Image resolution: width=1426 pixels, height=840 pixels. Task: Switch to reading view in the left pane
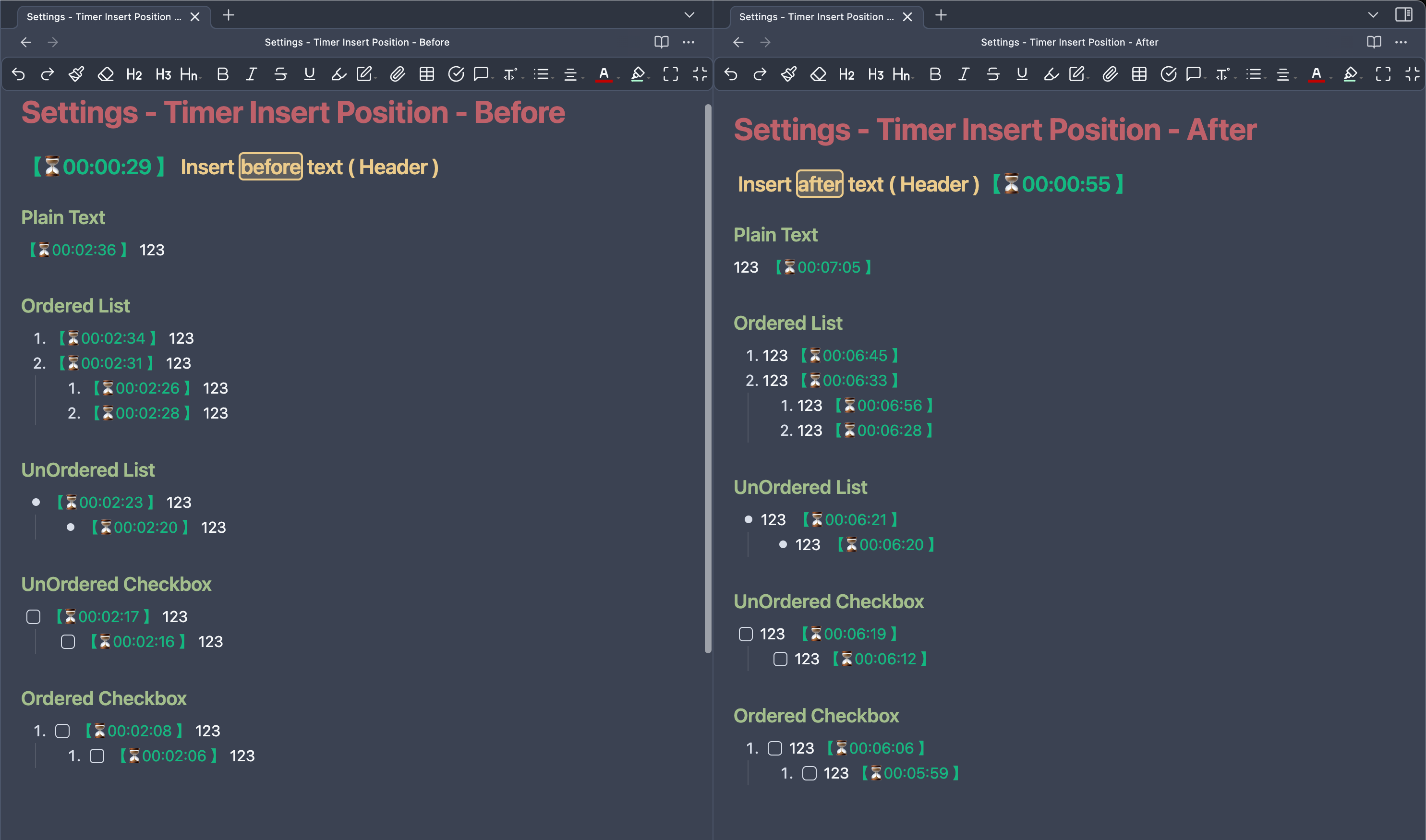[661, 42]
